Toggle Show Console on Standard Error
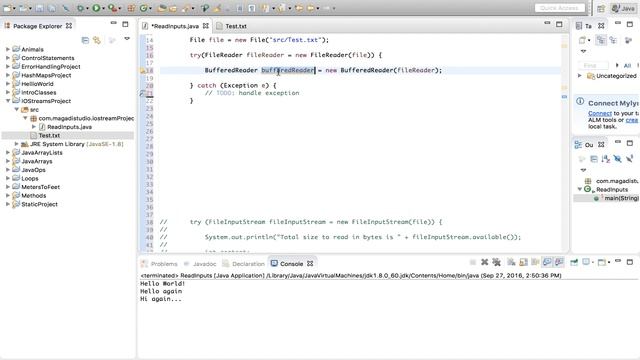 [559, 262]
